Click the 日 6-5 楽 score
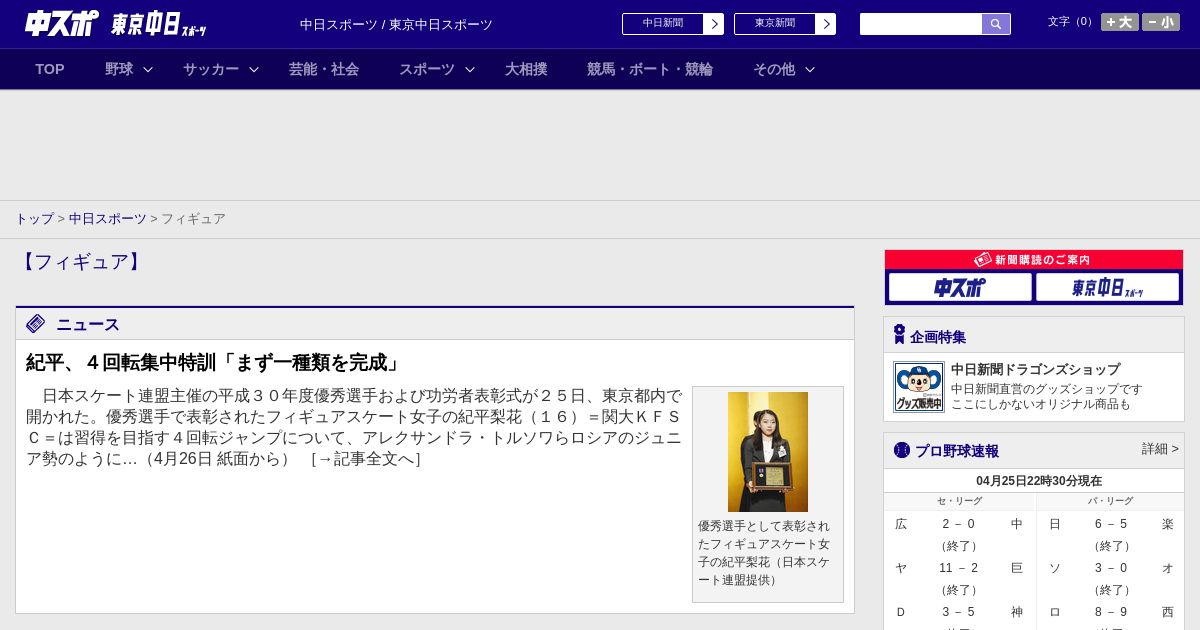 pyautogui.click(x=1111, y=524)
